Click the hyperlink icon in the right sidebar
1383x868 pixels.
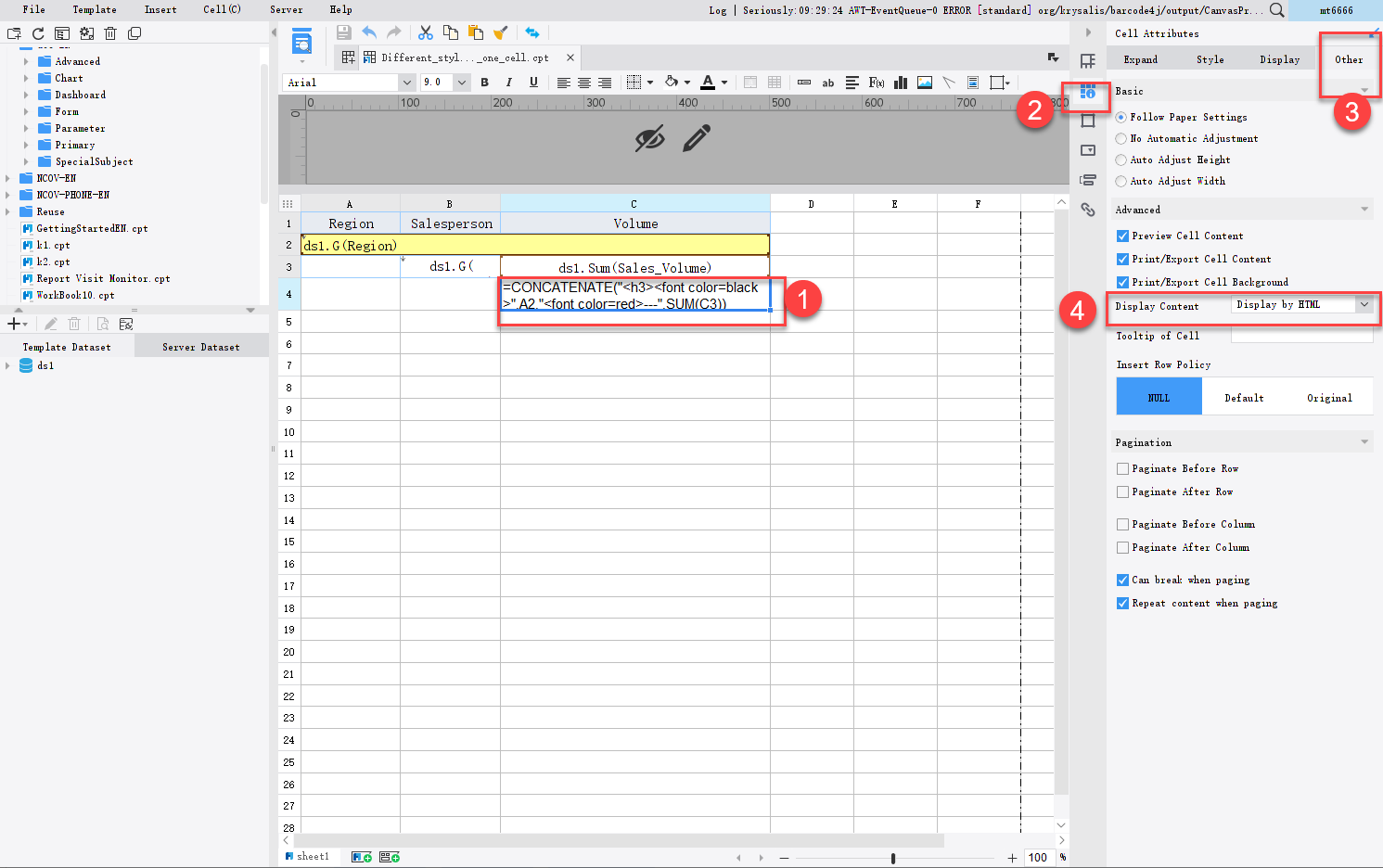point(1087,209)
